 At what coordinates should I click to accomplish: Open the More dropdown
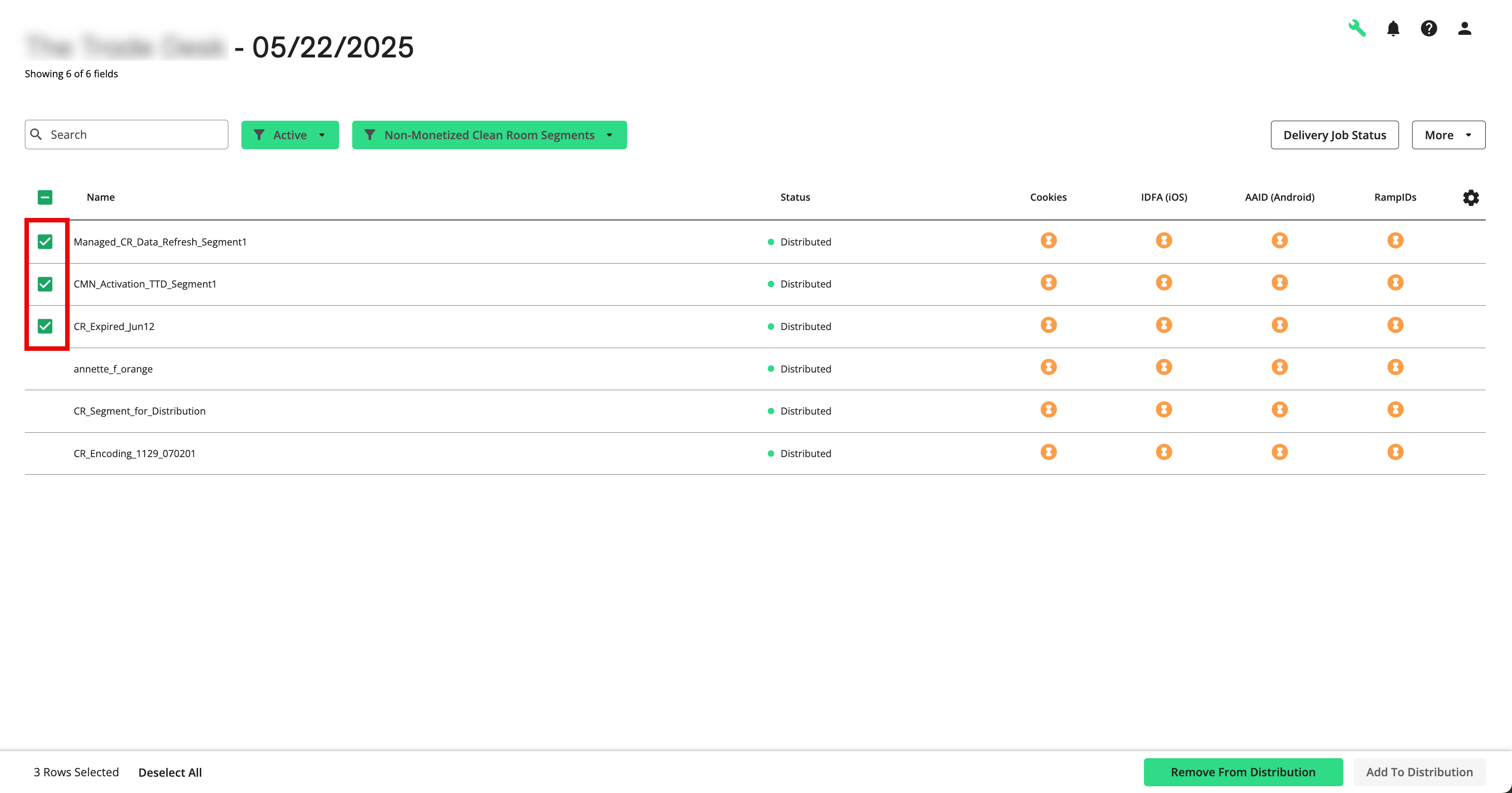(1448, 134)
